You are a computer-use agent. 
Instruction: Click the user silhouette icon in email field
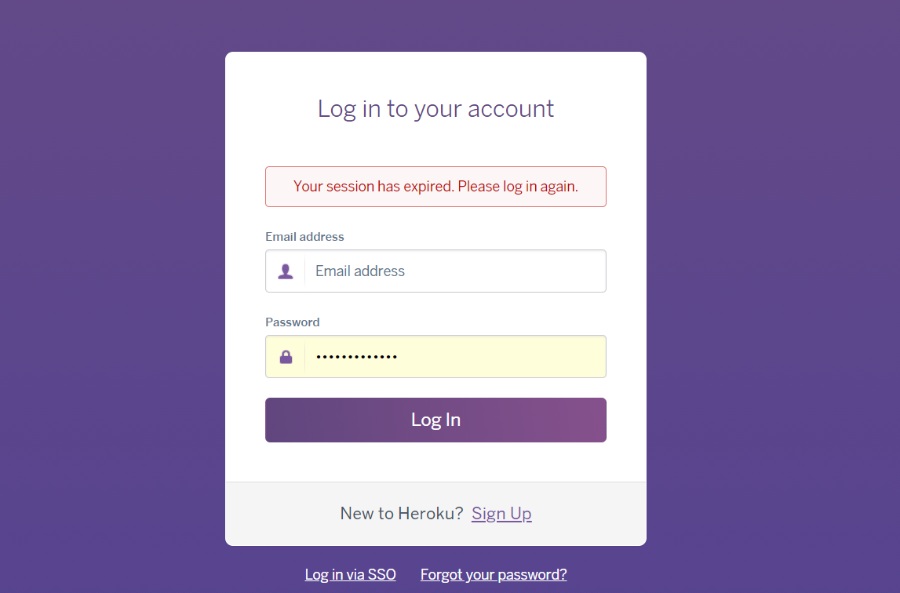click(x=285, y=271)
